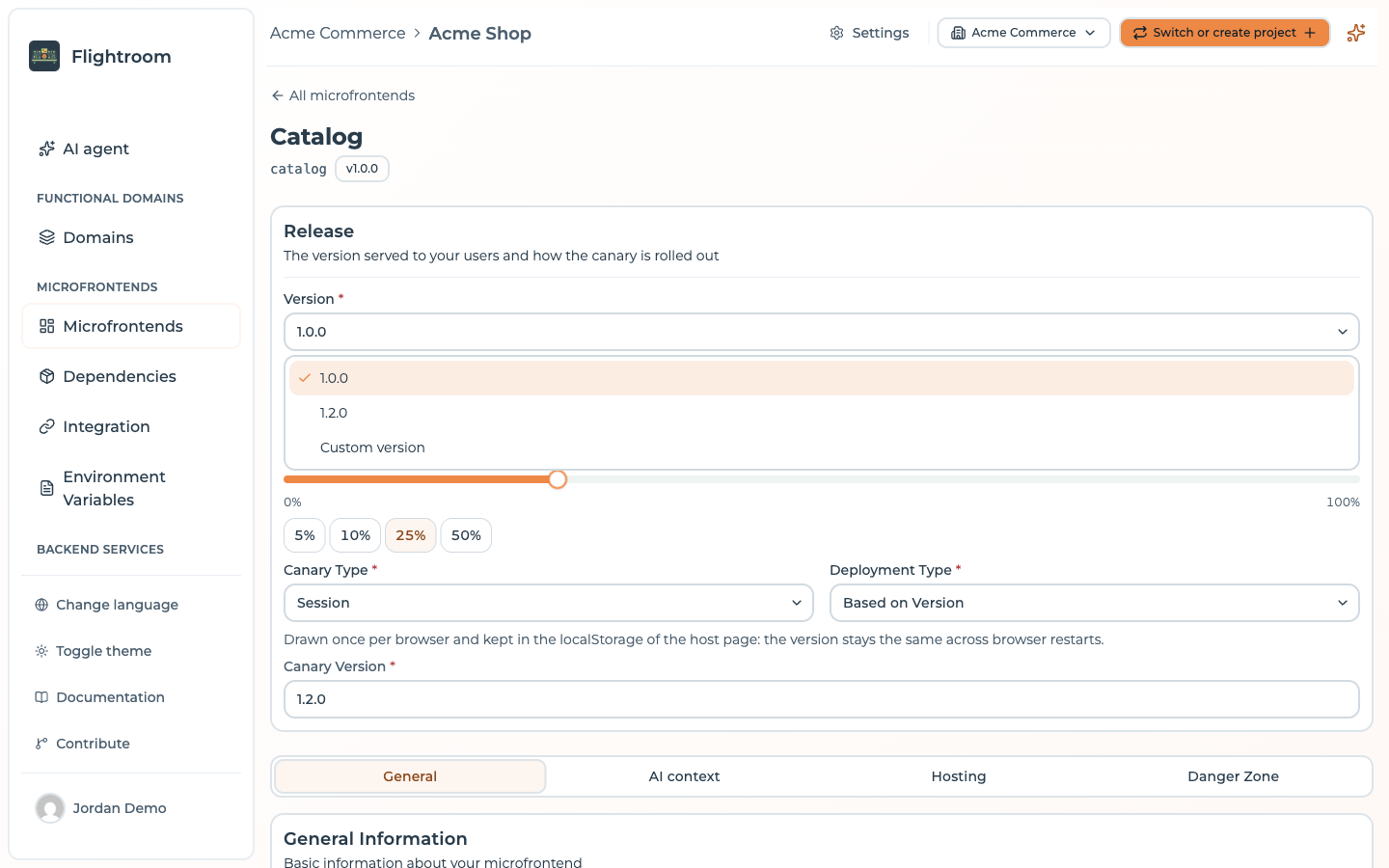Set canary to 10% preset

355,535
